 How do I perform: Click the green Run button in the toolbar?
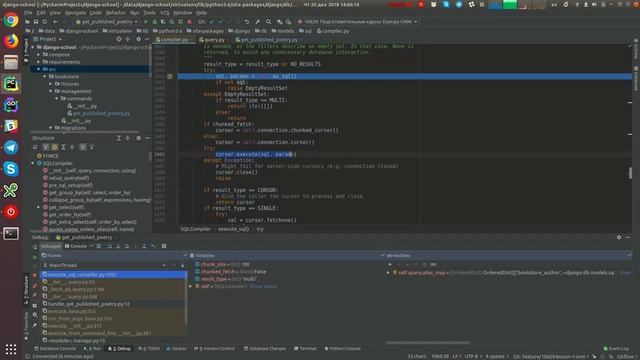[x=146, y=22]
